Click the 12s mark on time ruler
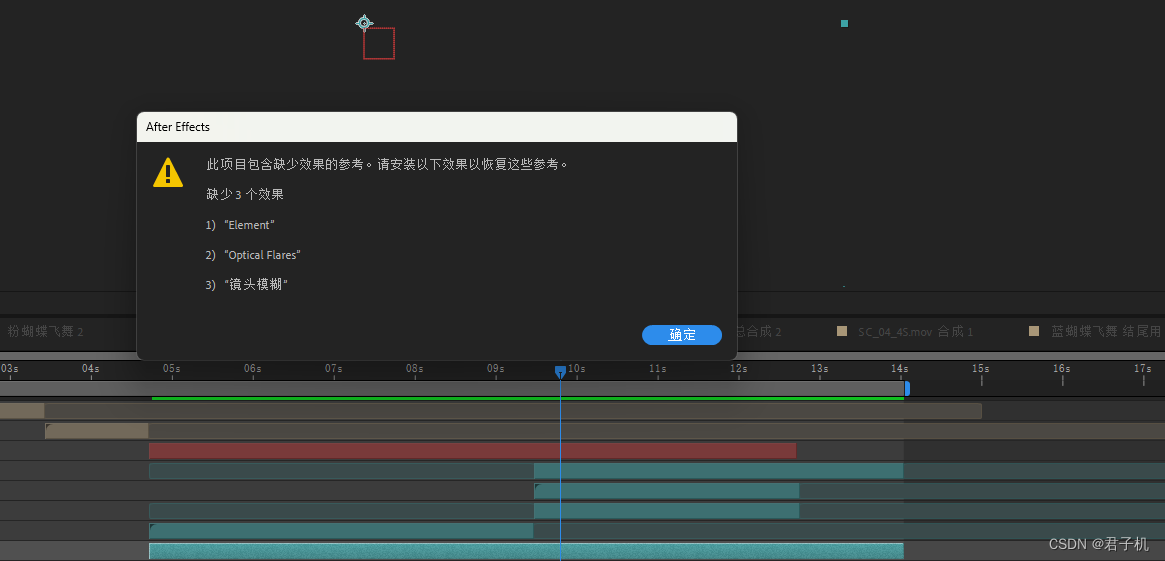This screenshot has height=561, width=1165. coord(739,369)
